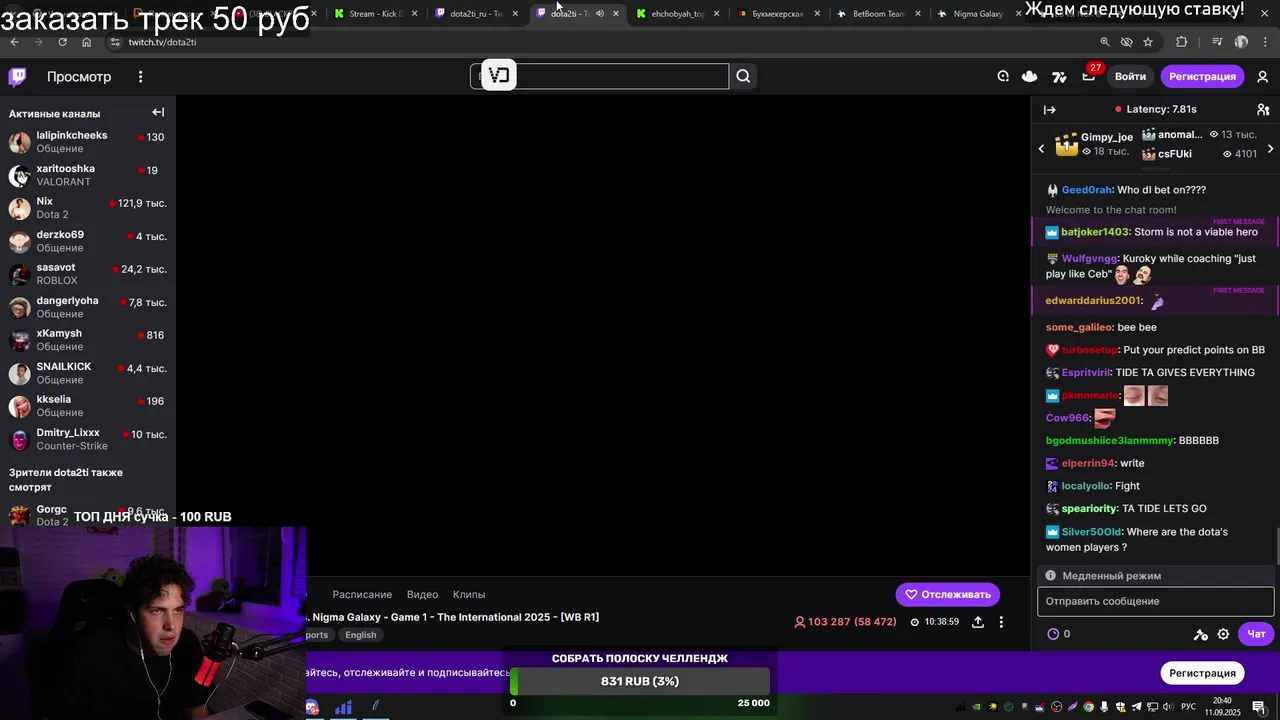Open the stream options three-dot menu

1001,622
